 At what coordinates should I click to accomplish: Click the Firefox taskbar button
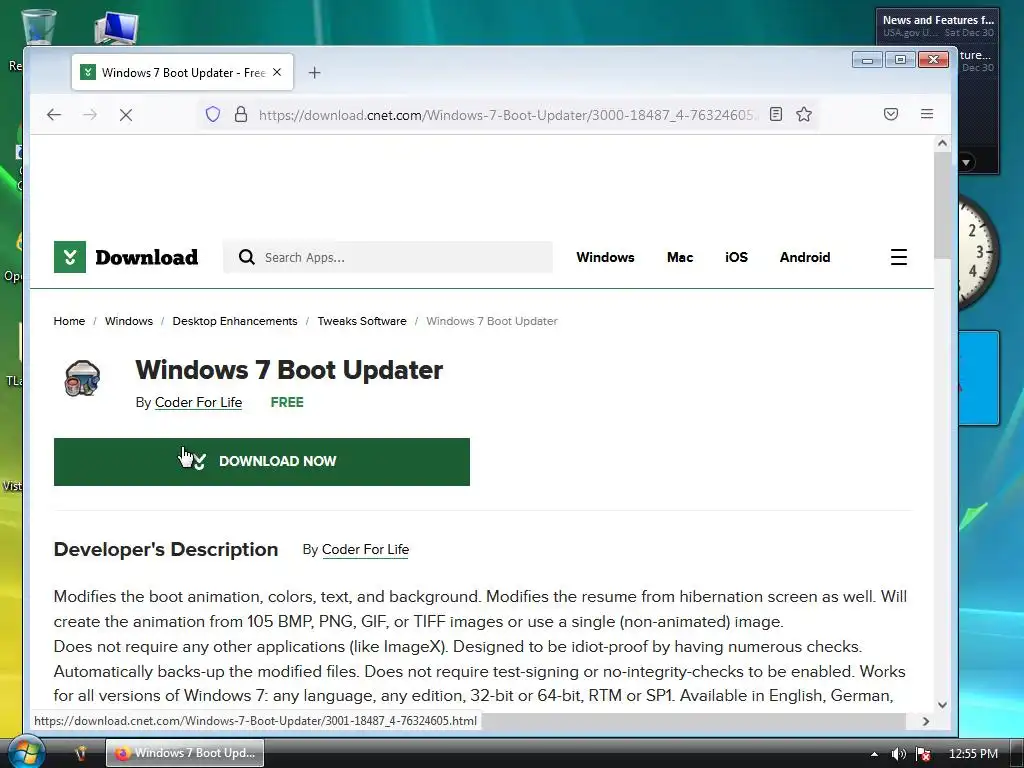[x=185, y=753]
